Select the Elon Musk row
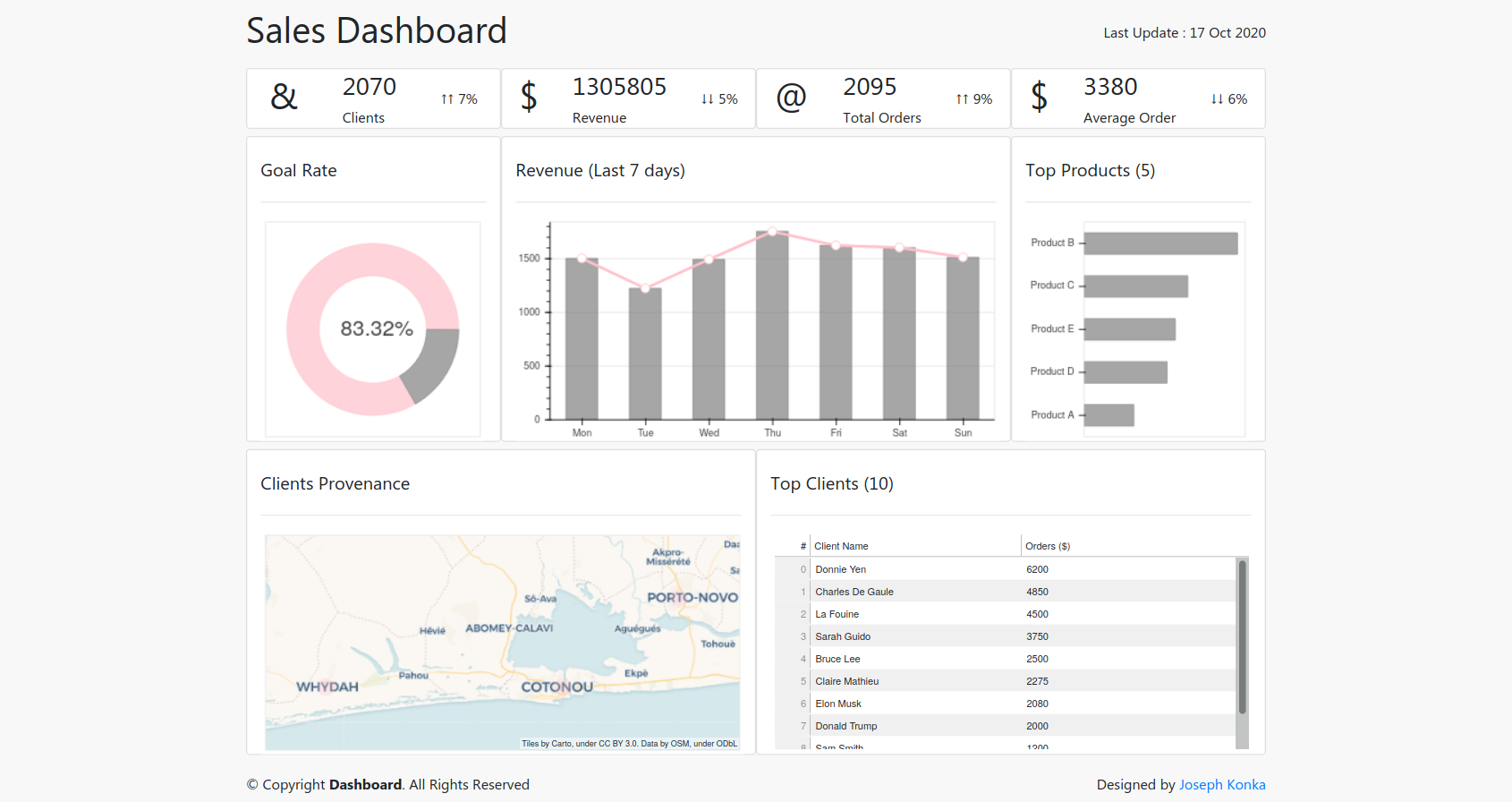 click(x=1005, y=704)
